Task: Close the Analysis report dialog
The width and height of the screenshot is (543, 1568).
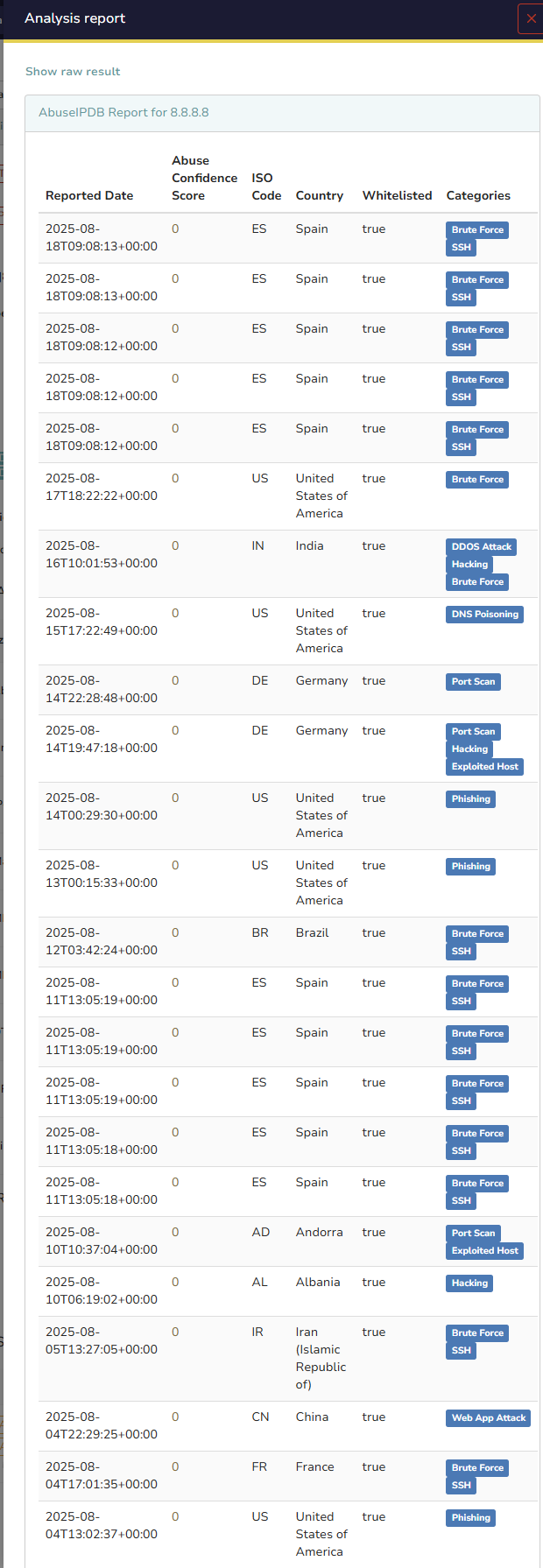Action: click(531, 18)
